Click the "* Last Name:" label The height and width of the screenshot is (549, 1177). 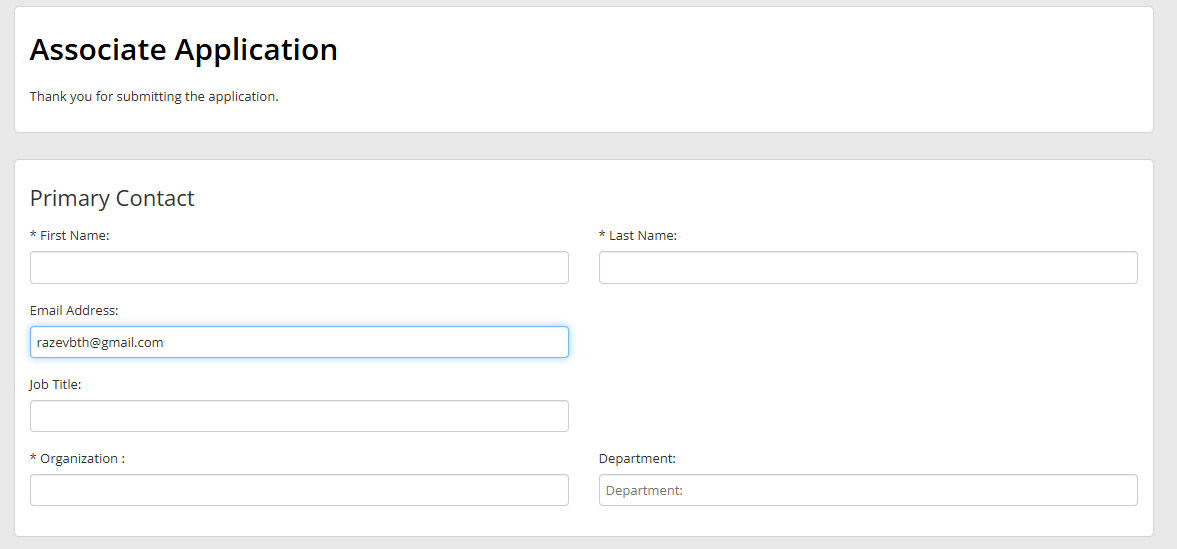click(x=638, y=236)
